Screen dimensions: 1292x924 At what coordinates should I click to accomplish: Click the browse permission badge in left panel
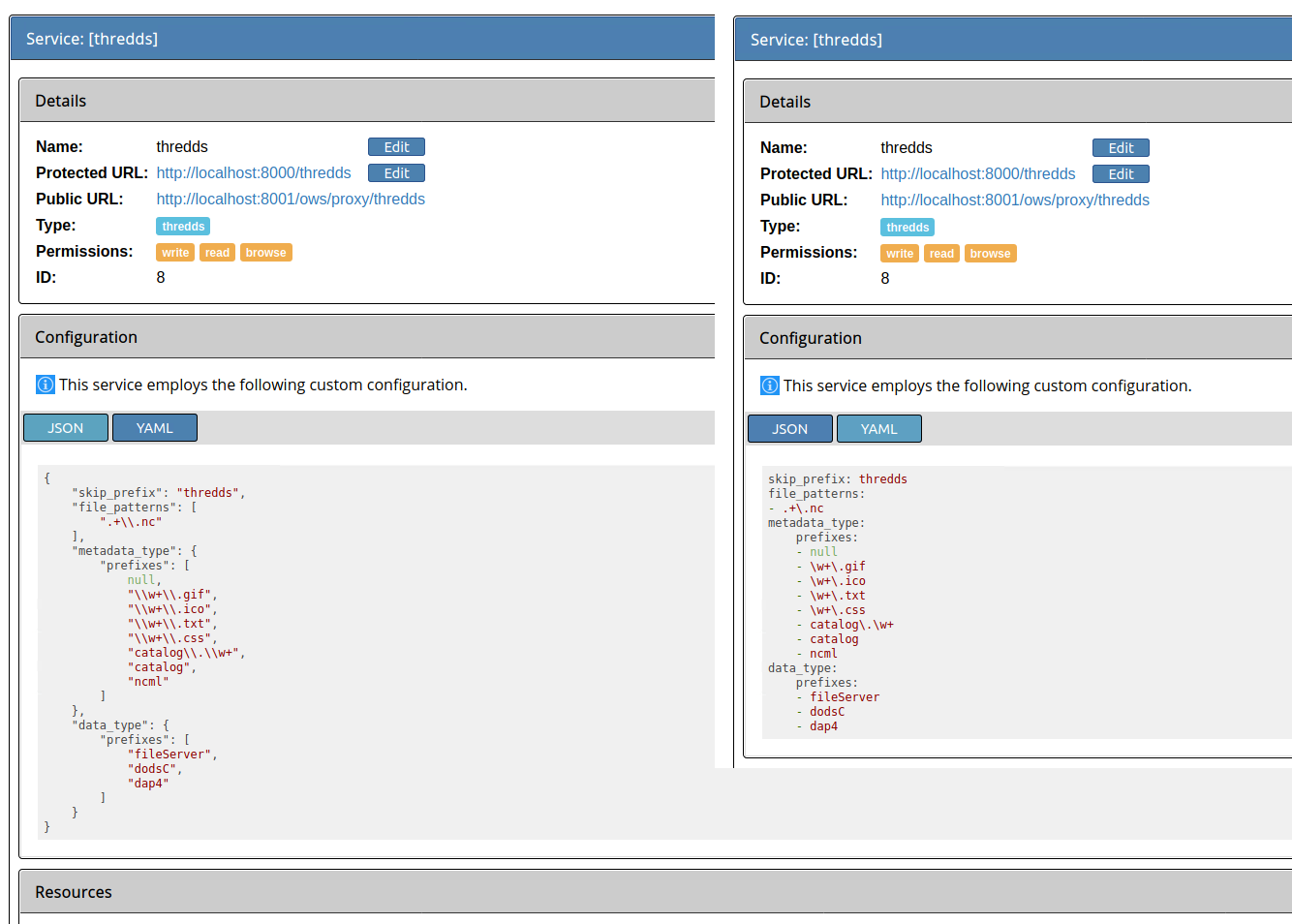point(265,253)
